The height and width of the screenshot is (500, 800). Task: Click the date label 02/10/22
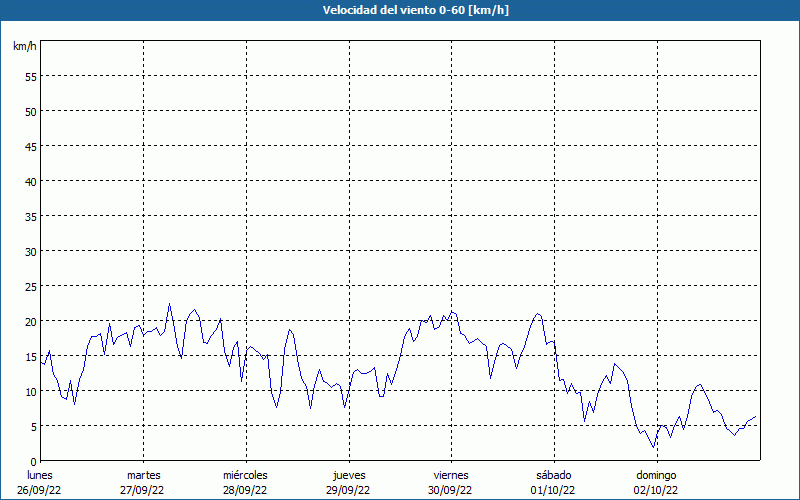click(656, 490)
